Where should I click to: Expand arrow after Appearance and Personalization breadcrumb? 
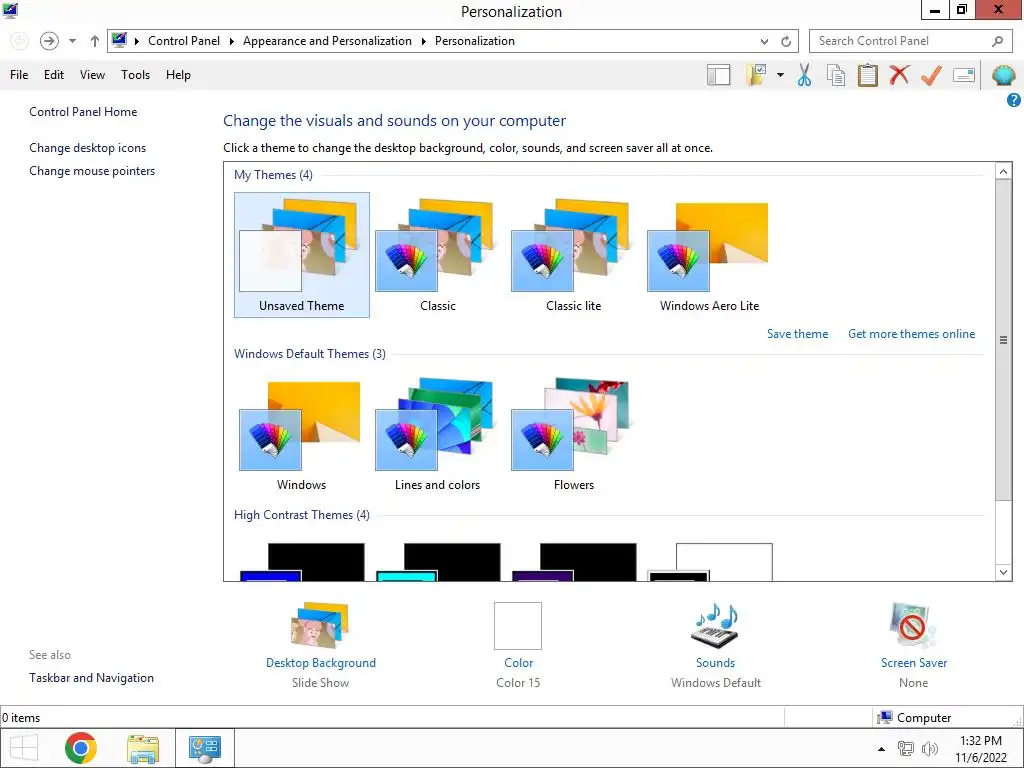[x=423, y=41]
